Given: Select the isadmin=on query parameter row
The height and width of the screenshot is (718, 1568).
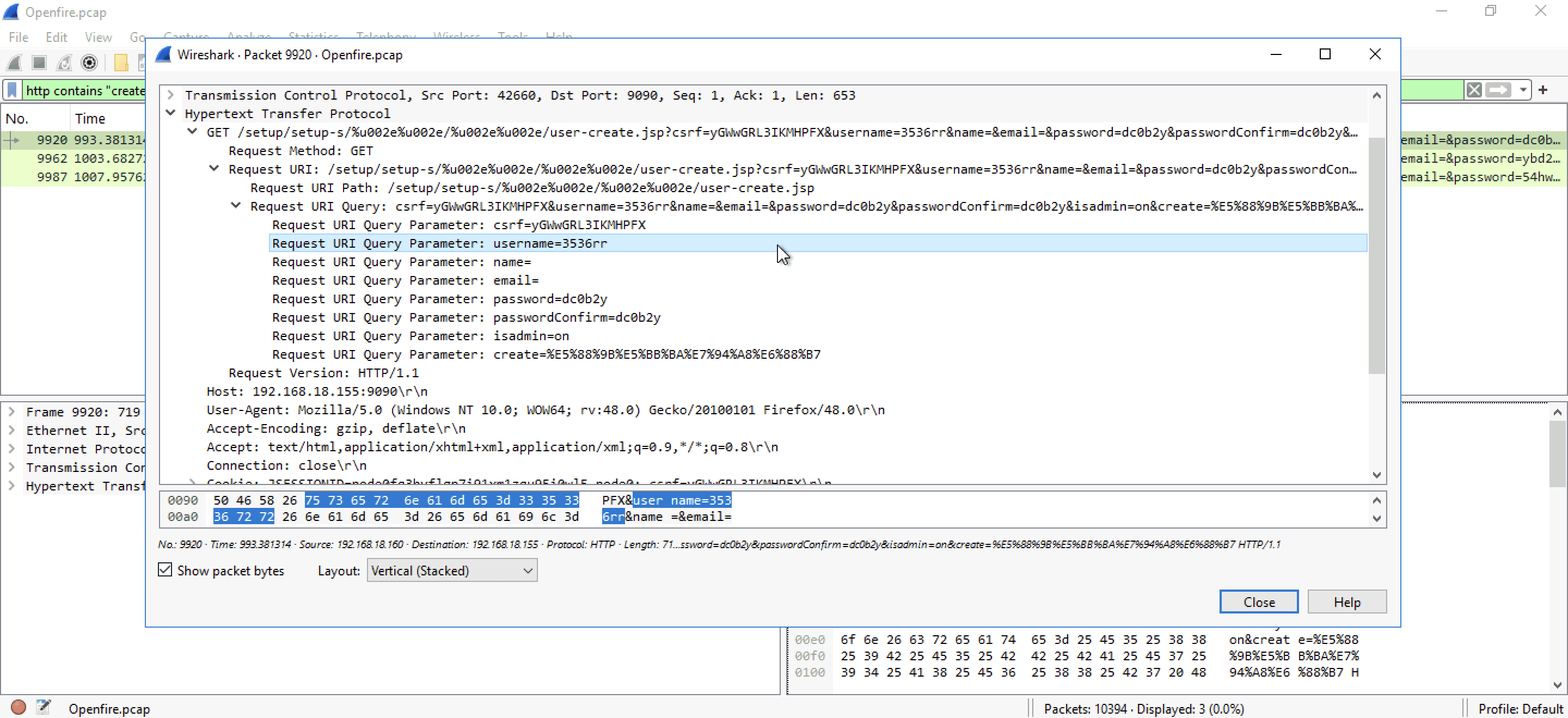Looking at the screenshot, I should pyautogui.click(x=818, y=336).
